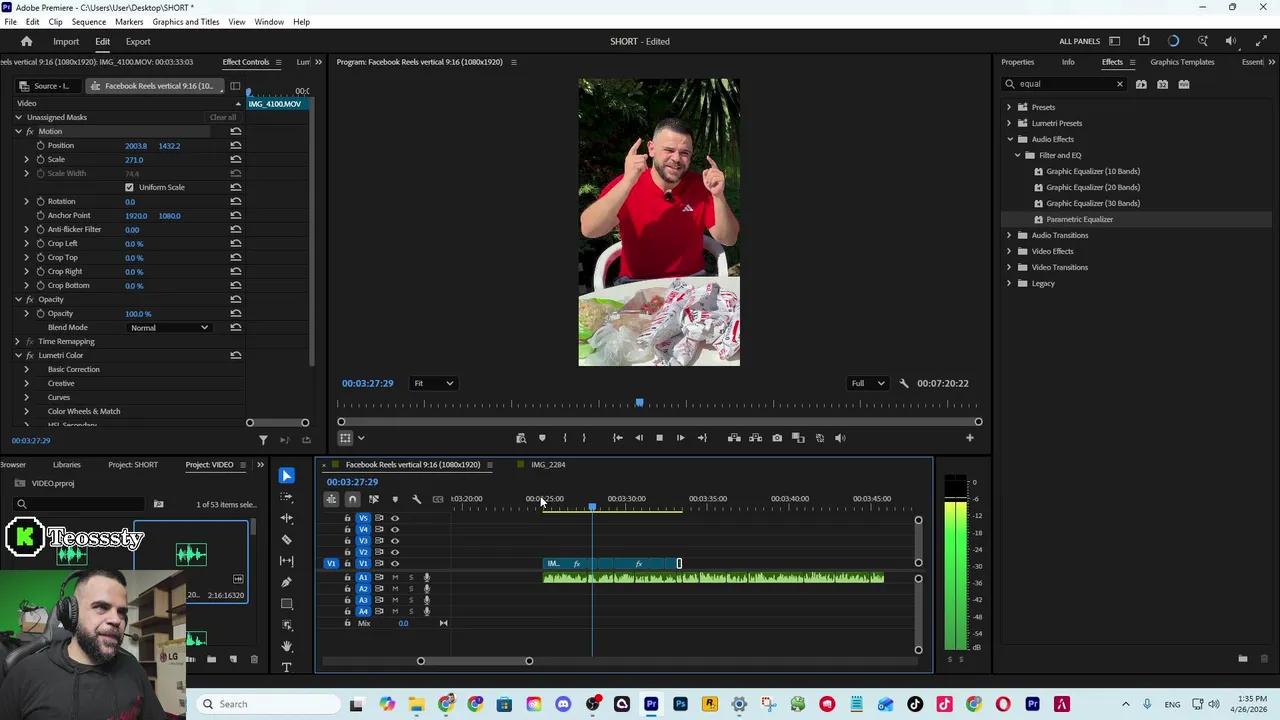The width and height of the screenshot is (1280, 720).
Task: Select the Type tool
Action: click(287, 667)
